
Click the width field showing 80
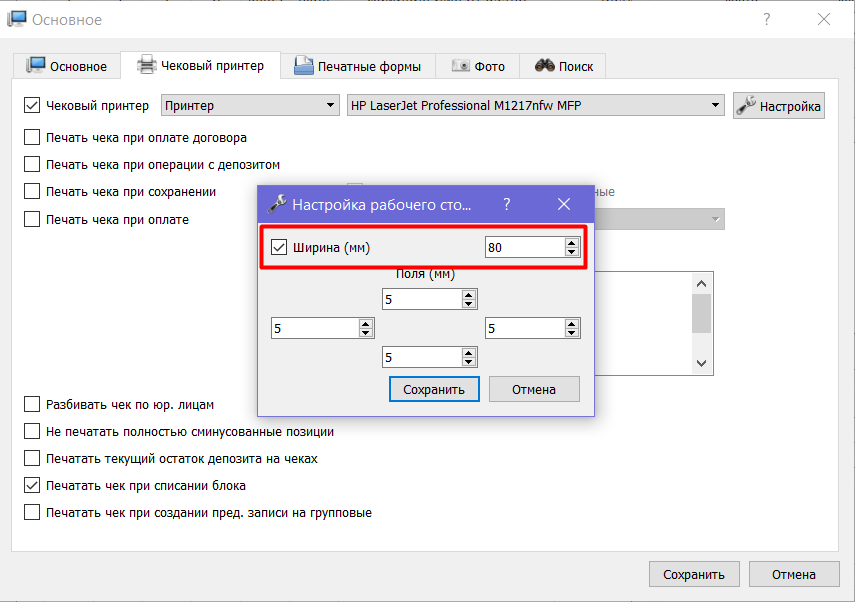point(525,248)
